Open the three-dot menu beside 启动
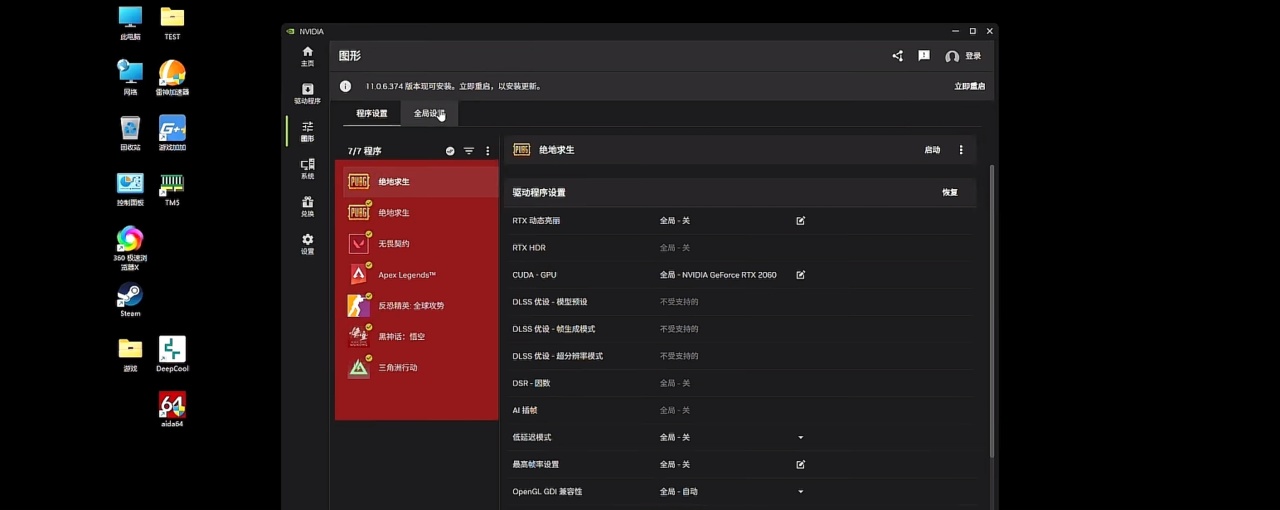 tap(961, 150)
